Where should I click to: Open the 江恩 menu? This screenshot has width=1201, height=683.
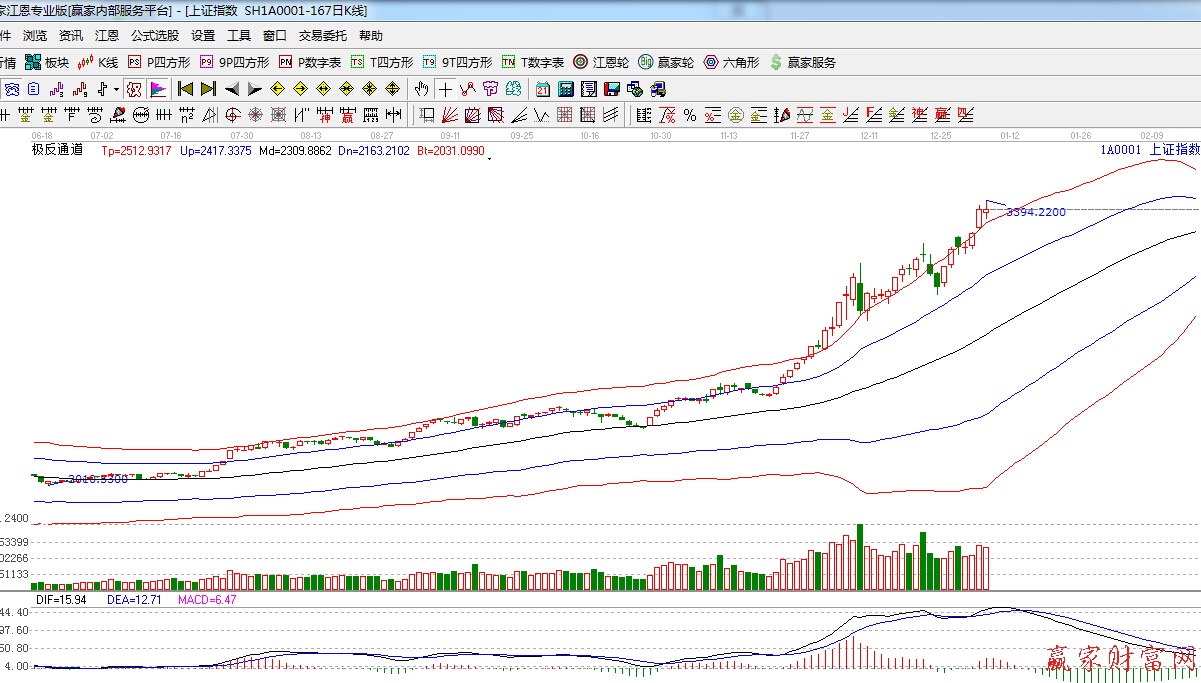(106, 36)
